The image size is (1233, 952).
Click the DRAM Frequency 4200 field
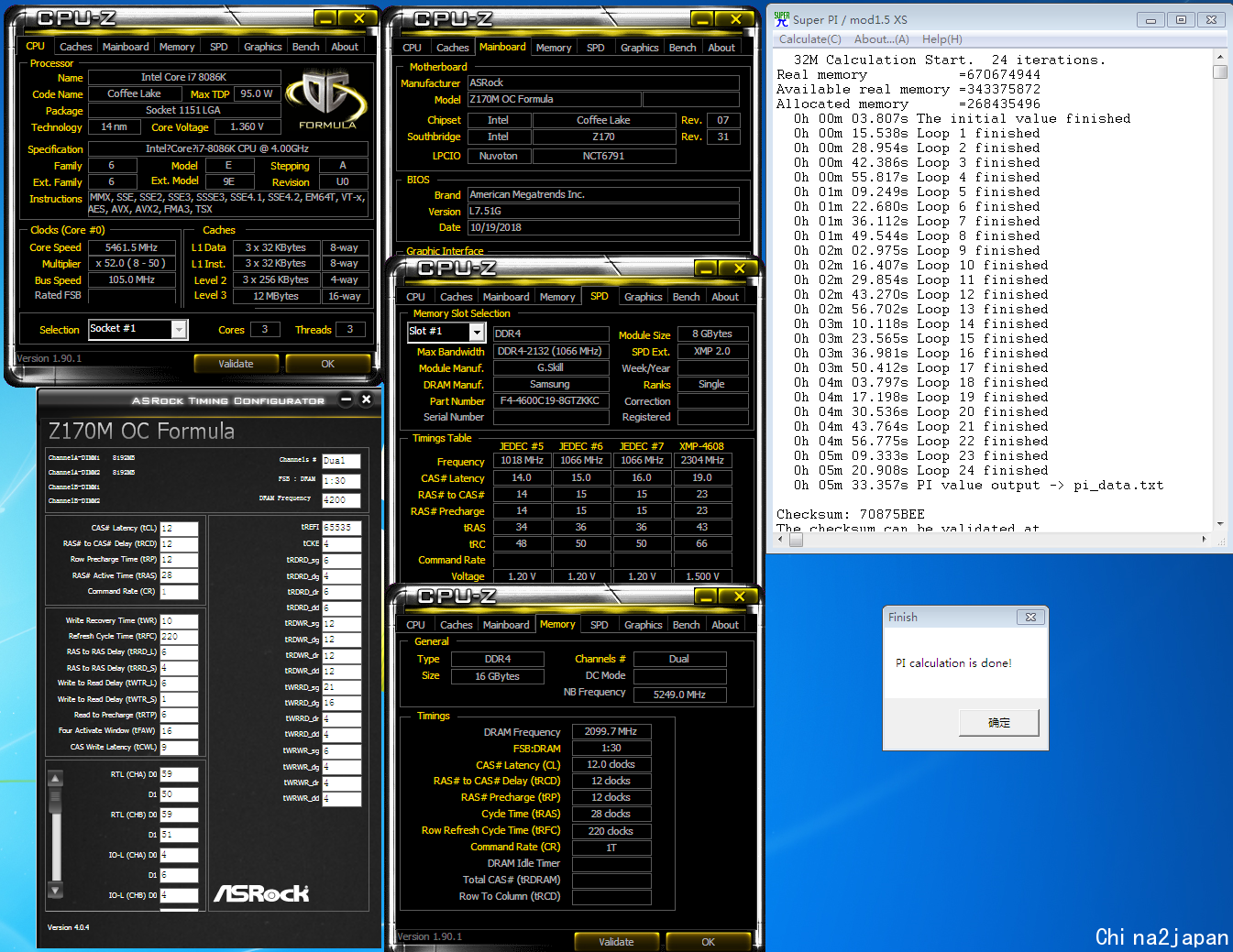342,500
